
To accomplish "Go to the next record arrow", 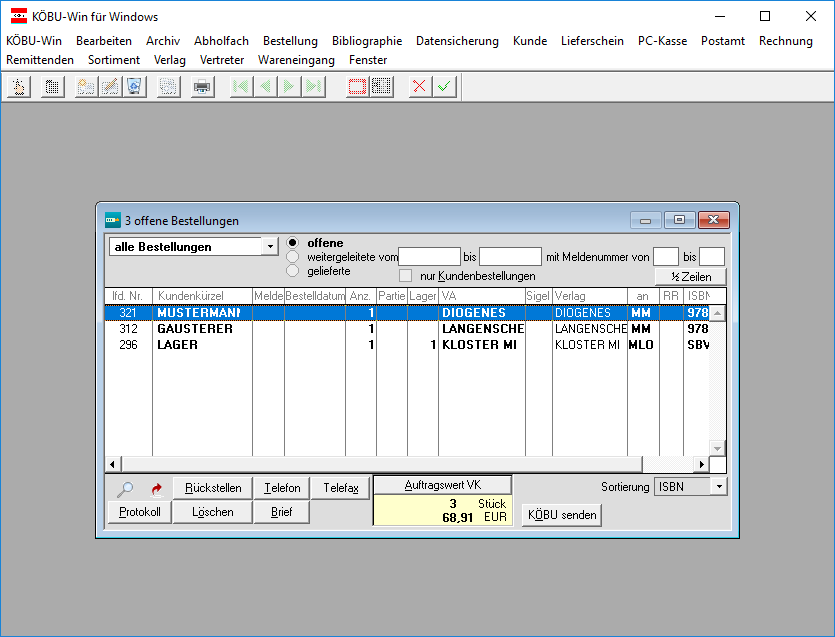I will tap(289, 86).
